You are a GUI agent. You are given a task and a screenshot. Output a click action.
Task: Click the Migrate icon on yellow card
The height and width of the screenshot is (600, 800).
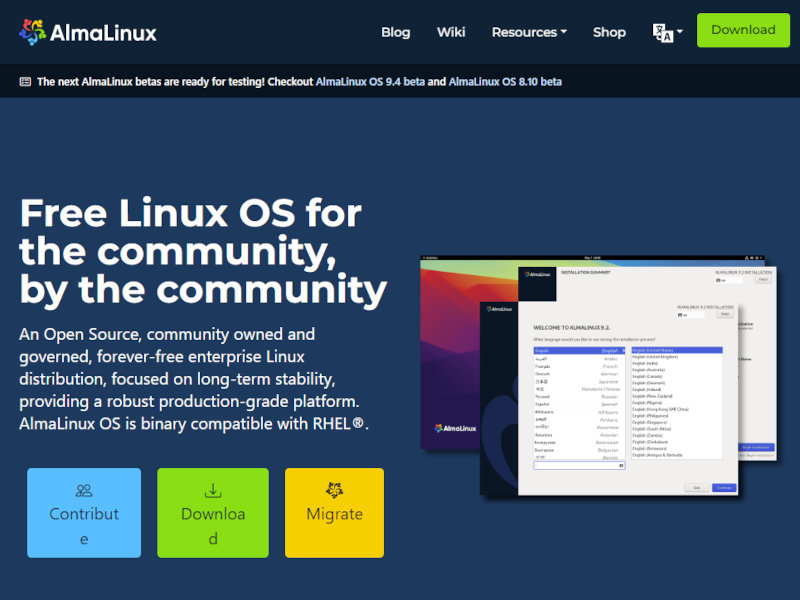pos(334,490)
